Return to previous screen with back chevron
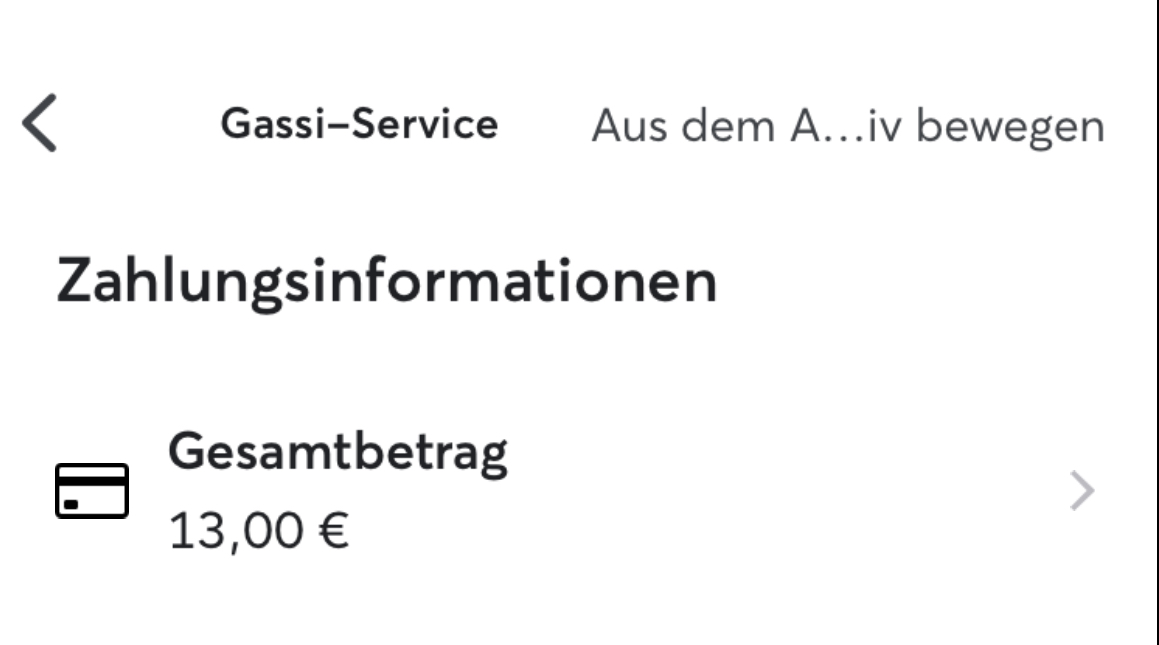Image resolution: width=1159 pixels, height=645 pixels. pyautogui.click(x=40, y=123)
